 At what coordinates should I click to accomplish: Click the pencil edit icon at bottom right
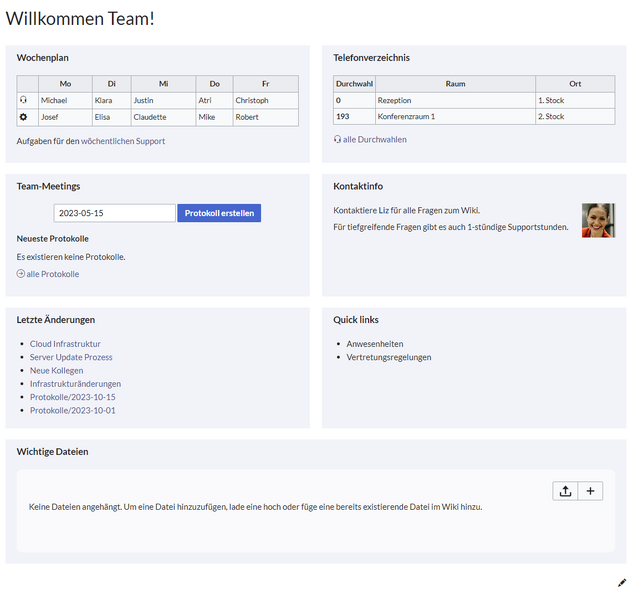(622, 582)
